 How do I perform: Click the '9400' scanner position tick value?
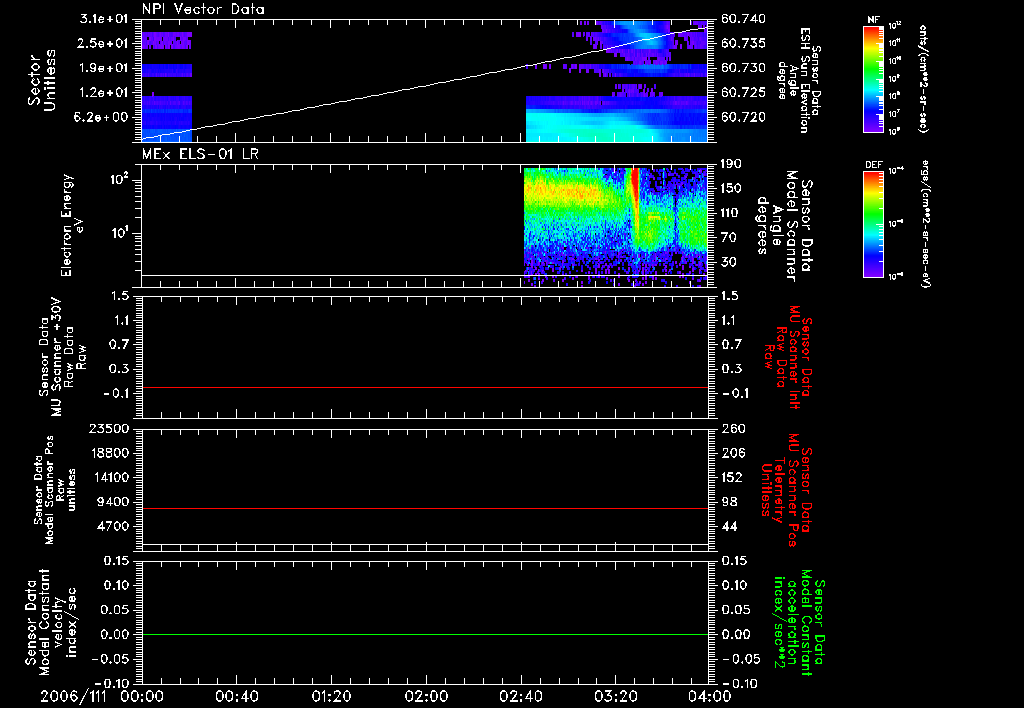tap(112, 502)
